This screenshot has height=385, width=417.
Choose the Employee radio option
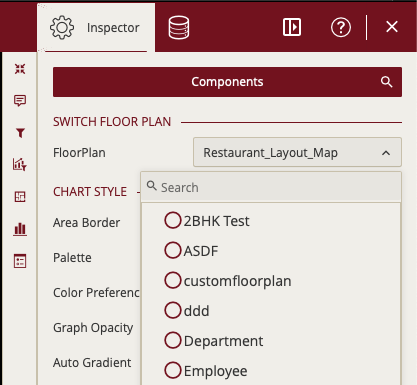pos(206,371)
